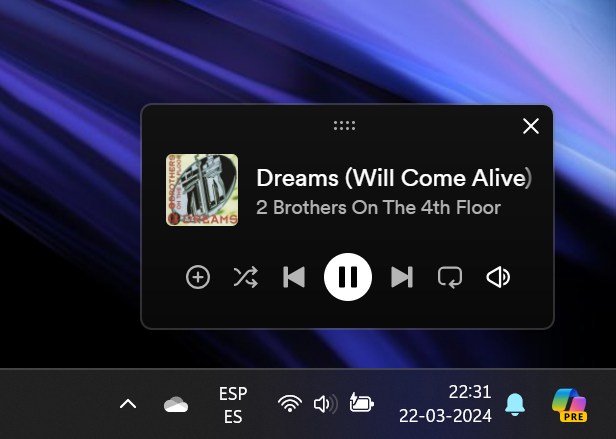Viewport: 616px width, 439px height.
Task: Skip back to the previous track
Action: tap(294, 277)
